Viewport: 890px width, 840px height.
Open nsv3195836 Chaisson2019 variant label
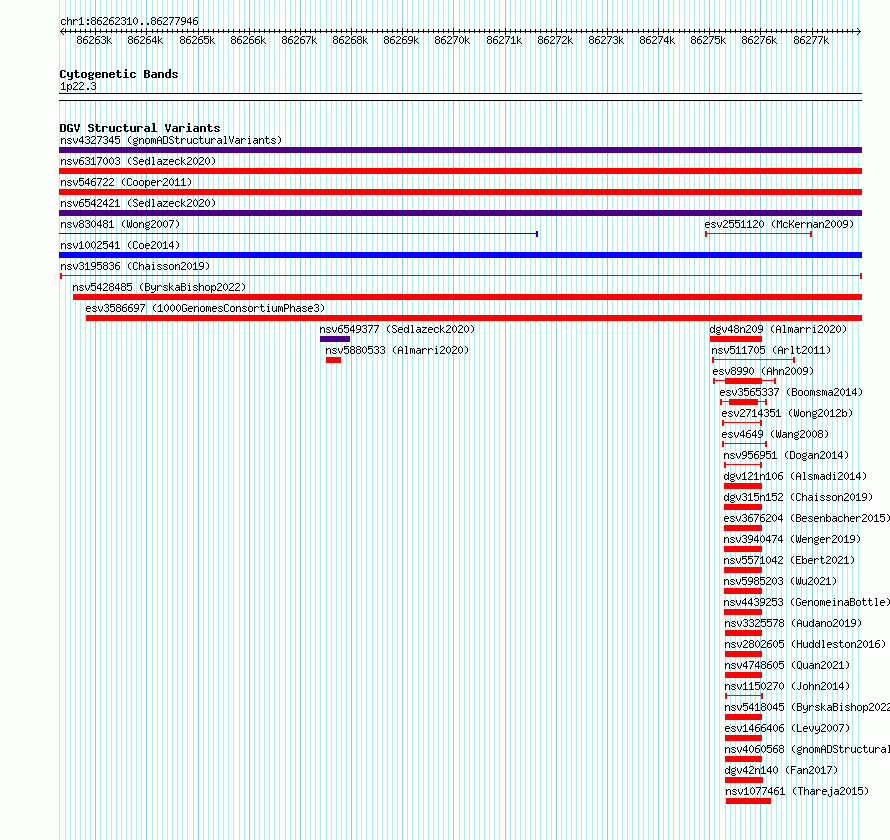point(135,266)
